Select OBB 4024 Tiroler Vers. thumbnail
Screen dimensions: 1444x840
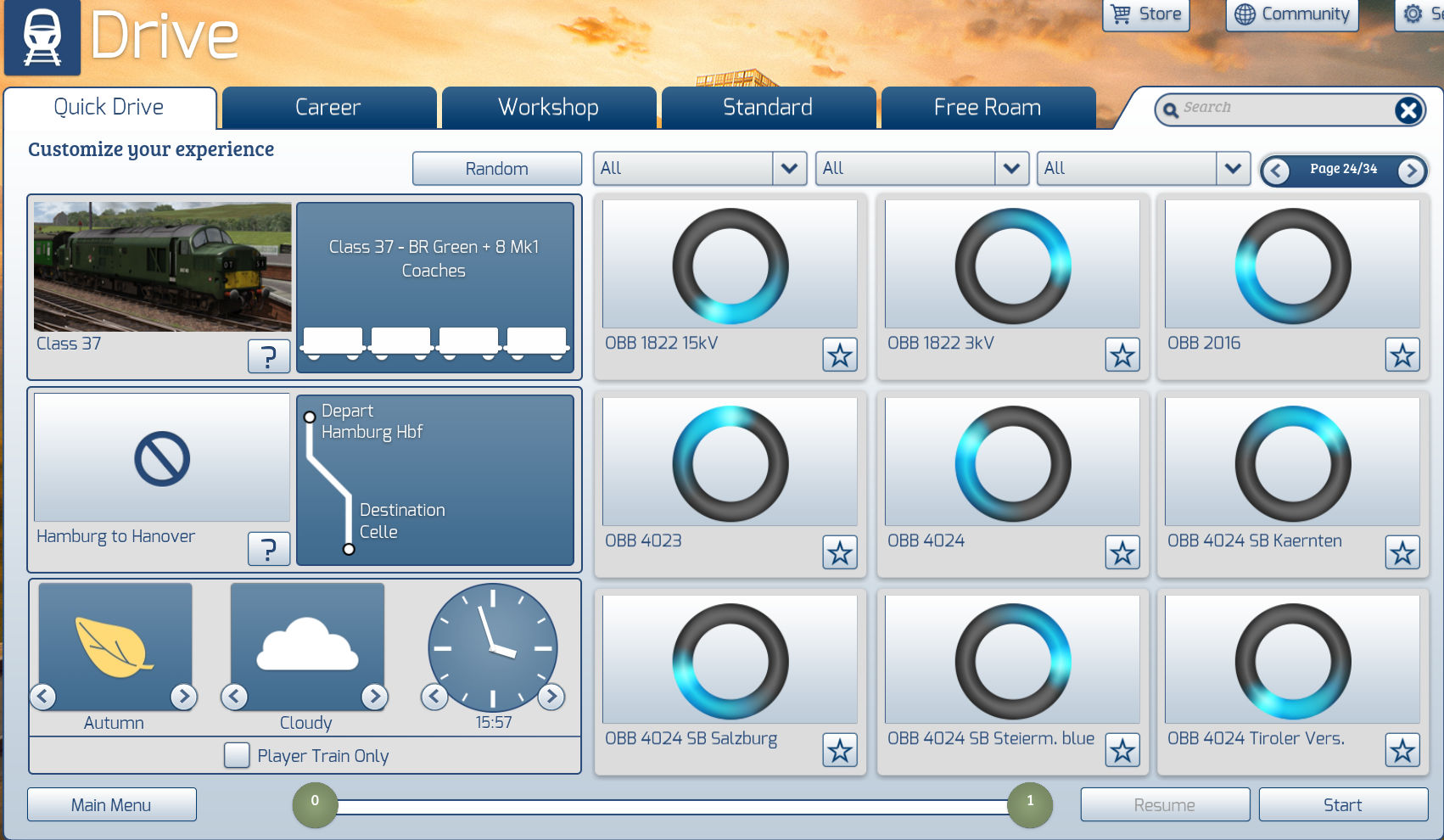pos(1292,660)
